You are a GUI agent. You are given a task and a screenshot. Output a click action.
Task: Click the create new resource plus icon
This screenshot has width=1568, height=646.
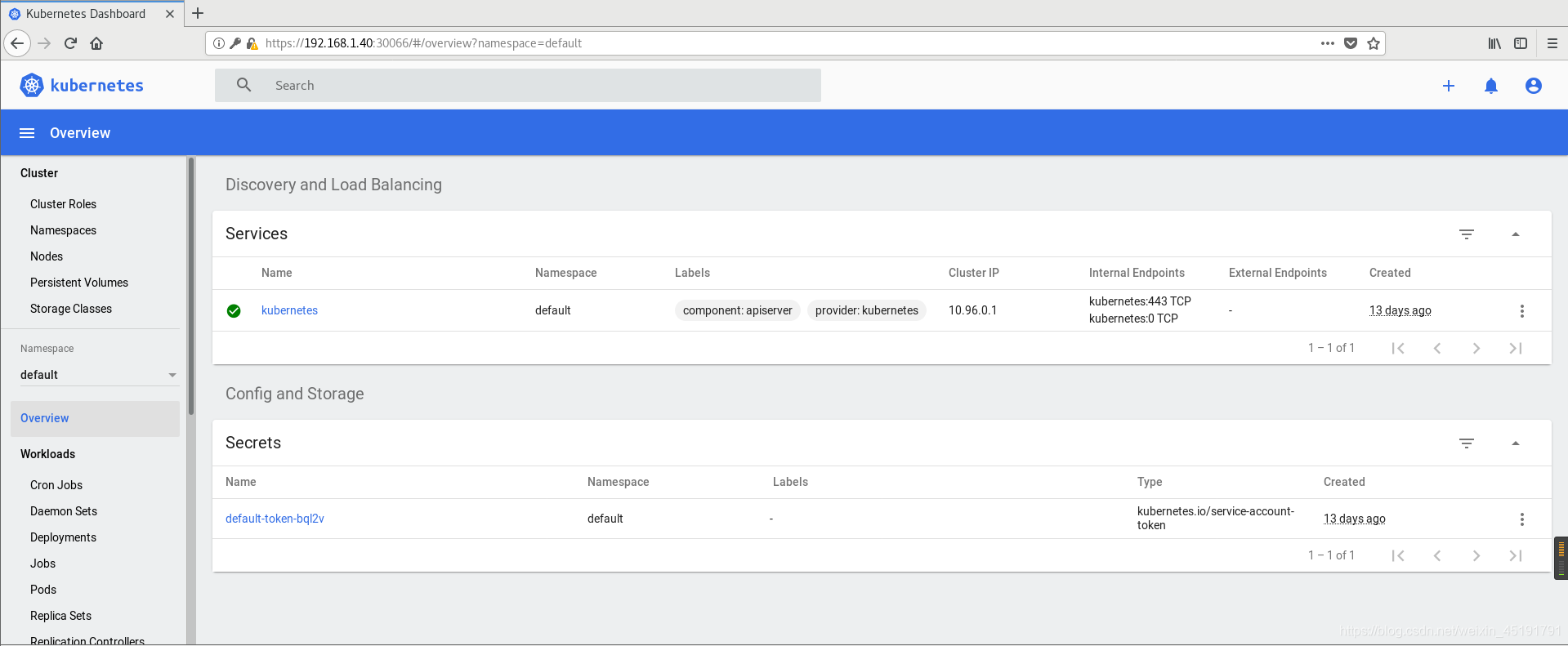point(1449,86)
